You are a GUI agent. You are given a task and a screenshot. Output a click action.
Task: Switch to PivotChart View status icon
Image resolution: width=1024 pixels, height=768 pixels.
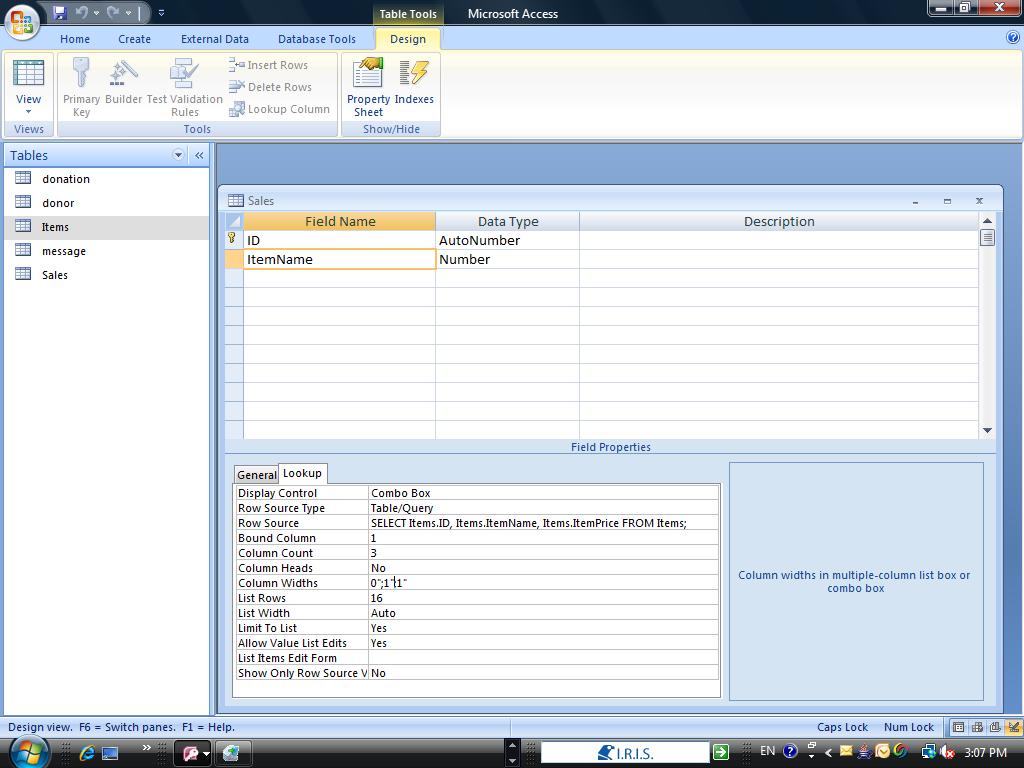pos(995,727)
